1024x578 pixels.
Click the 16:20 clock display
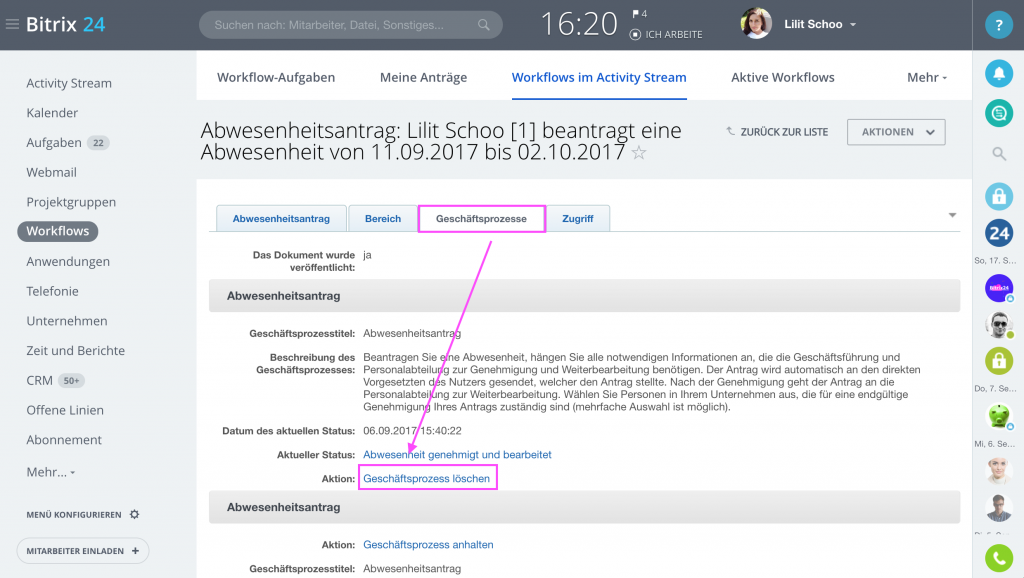(579, 25)
